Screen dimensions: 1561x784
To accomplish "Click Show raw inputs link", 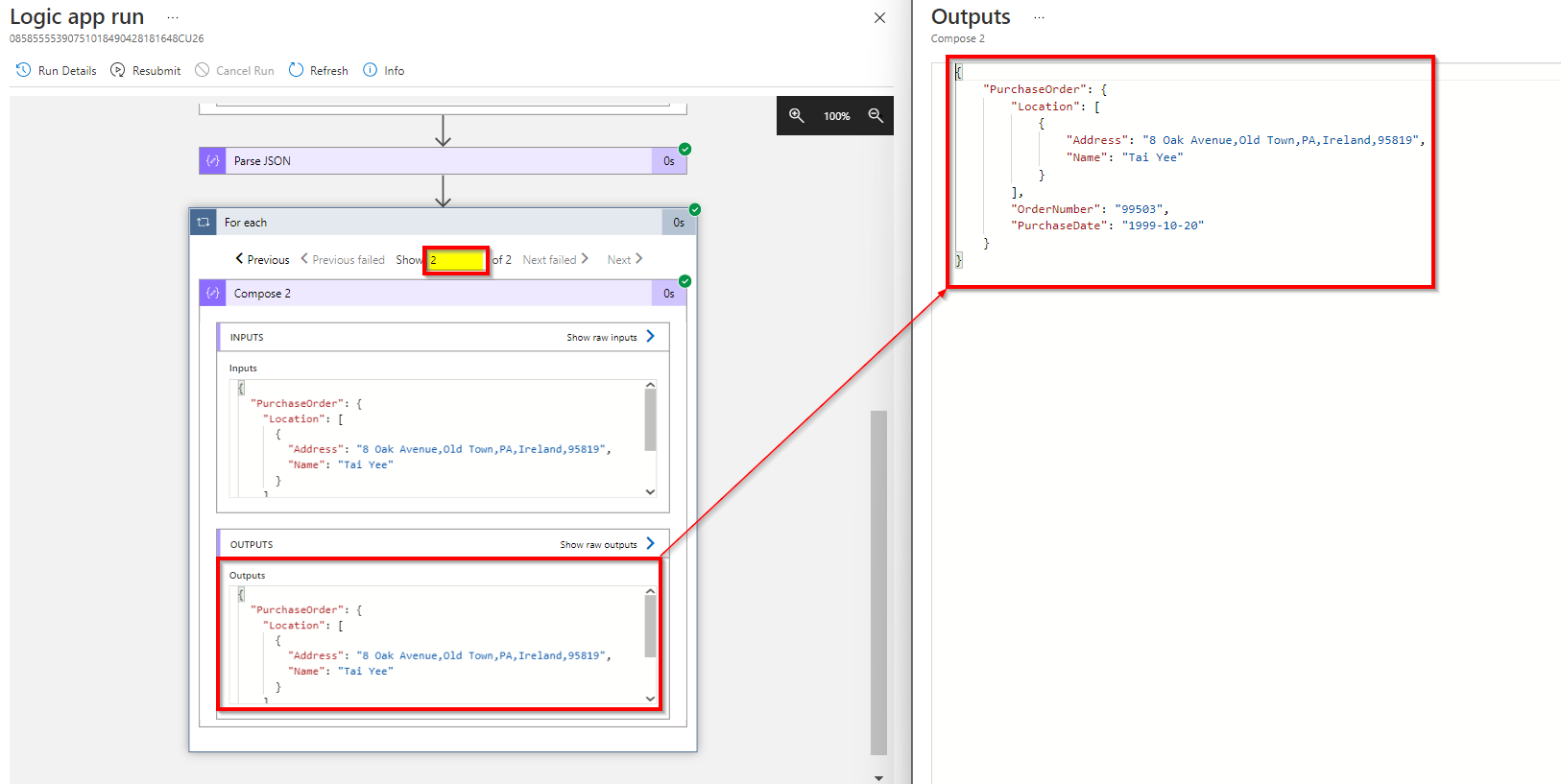I will pos(602,338).
